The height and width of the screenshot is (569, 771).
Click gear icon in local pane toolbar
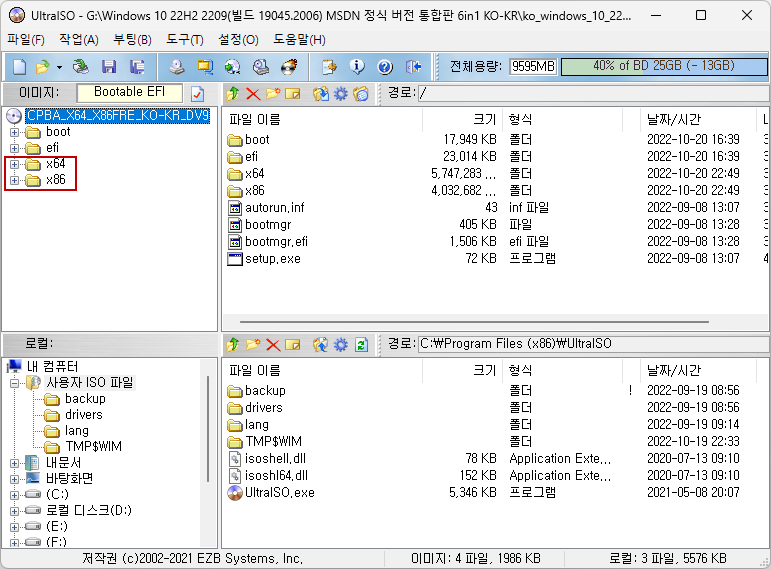point(341,345)
